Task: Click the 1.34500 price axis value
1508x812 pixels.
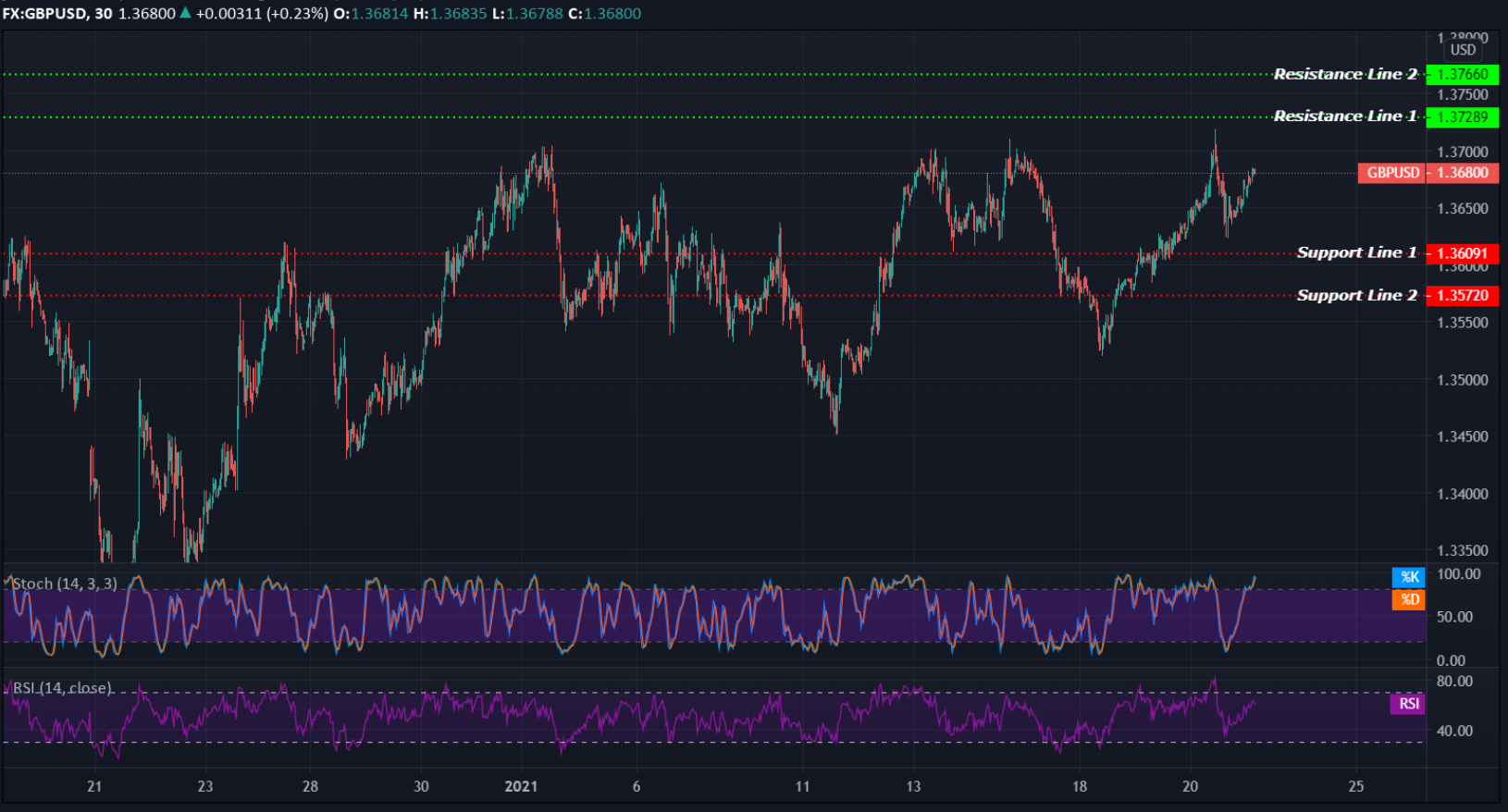Action: [1463, 437]
